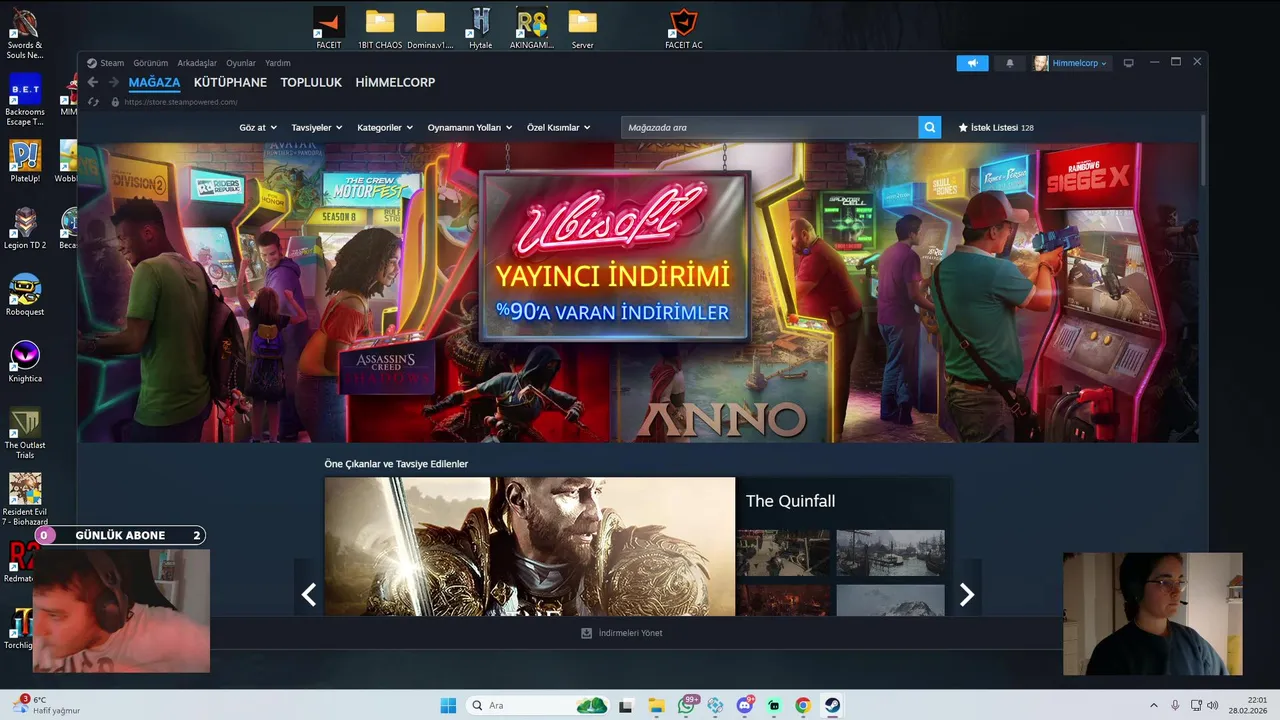Open the AKINGAMI desktop shortcut
This screenshot has height=720, width=1280.
click(x=531, y=28)
